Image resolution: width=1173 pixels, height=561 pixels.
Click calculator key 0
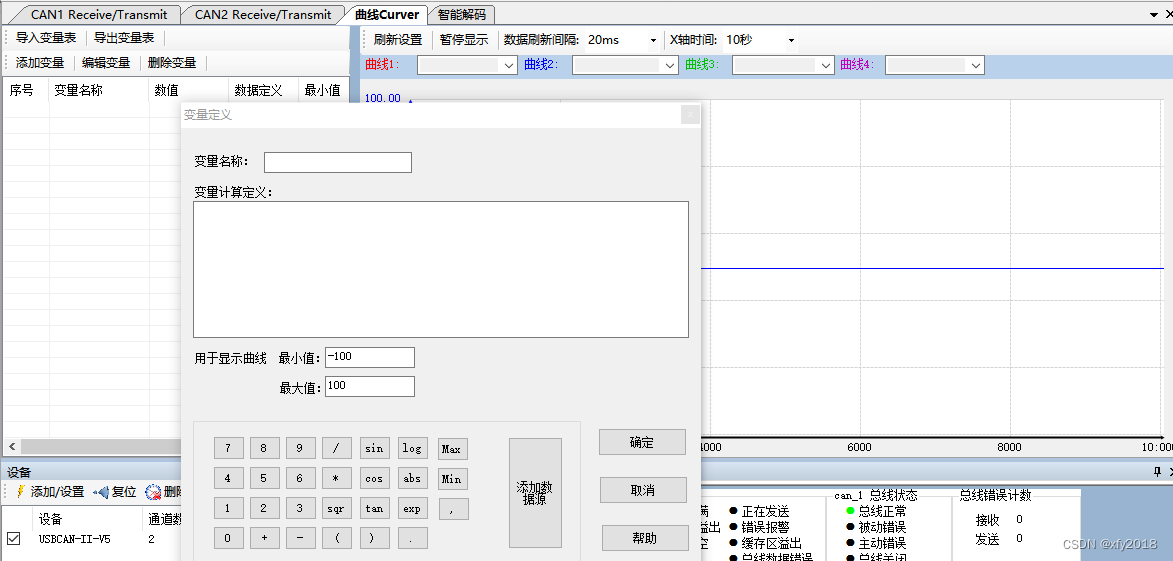point(228,538)
